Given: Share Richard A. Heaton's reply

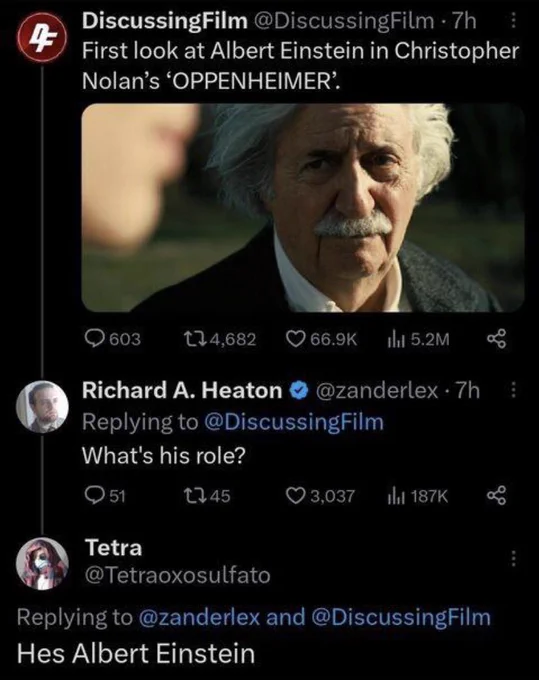Looking at the screenshot, I should 497,495.
